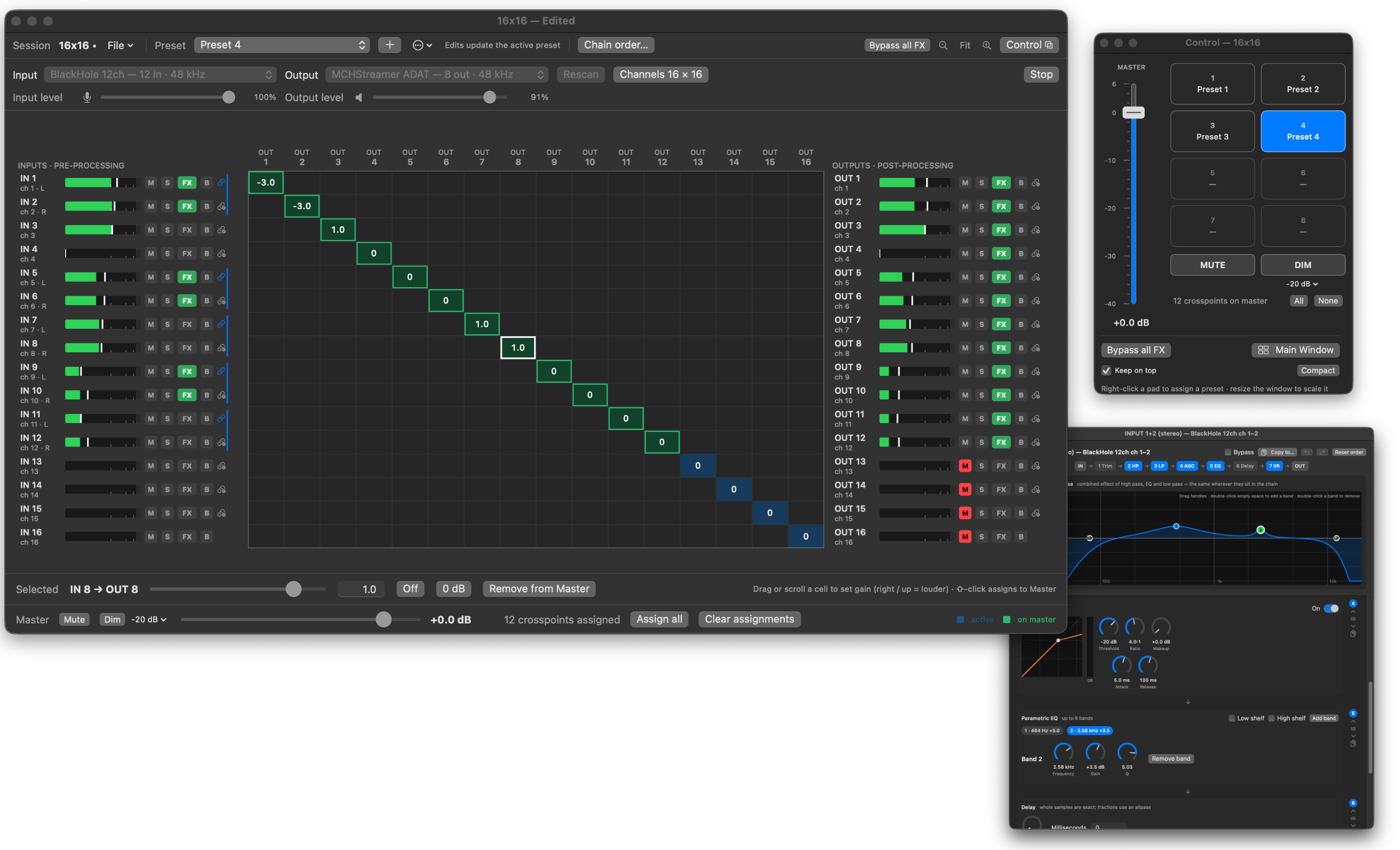This screenshot has width=1400, height=850.
Task: Click the blue band 1 handle on the EQ graph
Action: (x=1176, y=526)
